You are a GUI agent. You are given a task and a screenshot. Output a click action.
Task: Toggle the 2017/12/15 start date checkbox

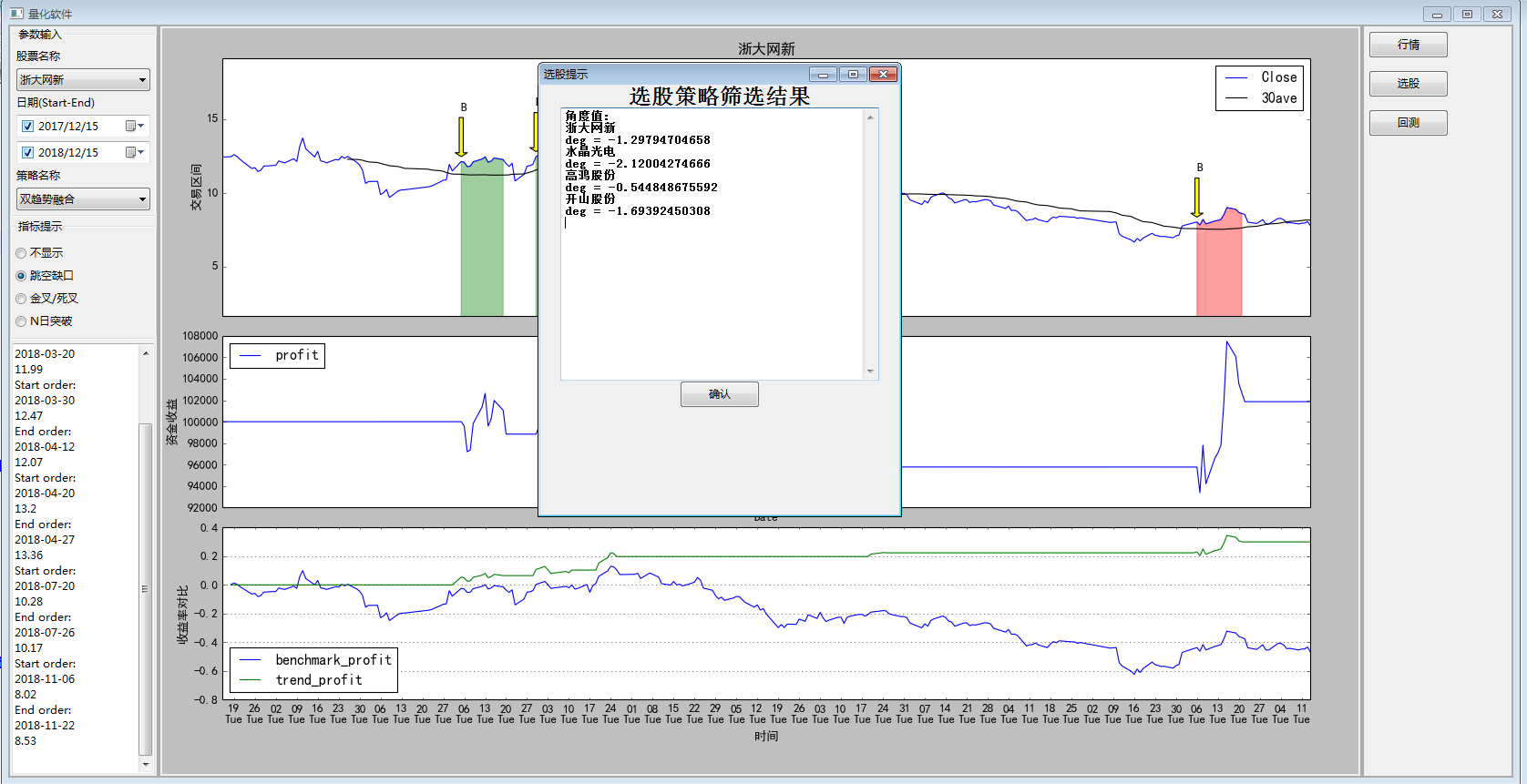[x=27, y=127]
